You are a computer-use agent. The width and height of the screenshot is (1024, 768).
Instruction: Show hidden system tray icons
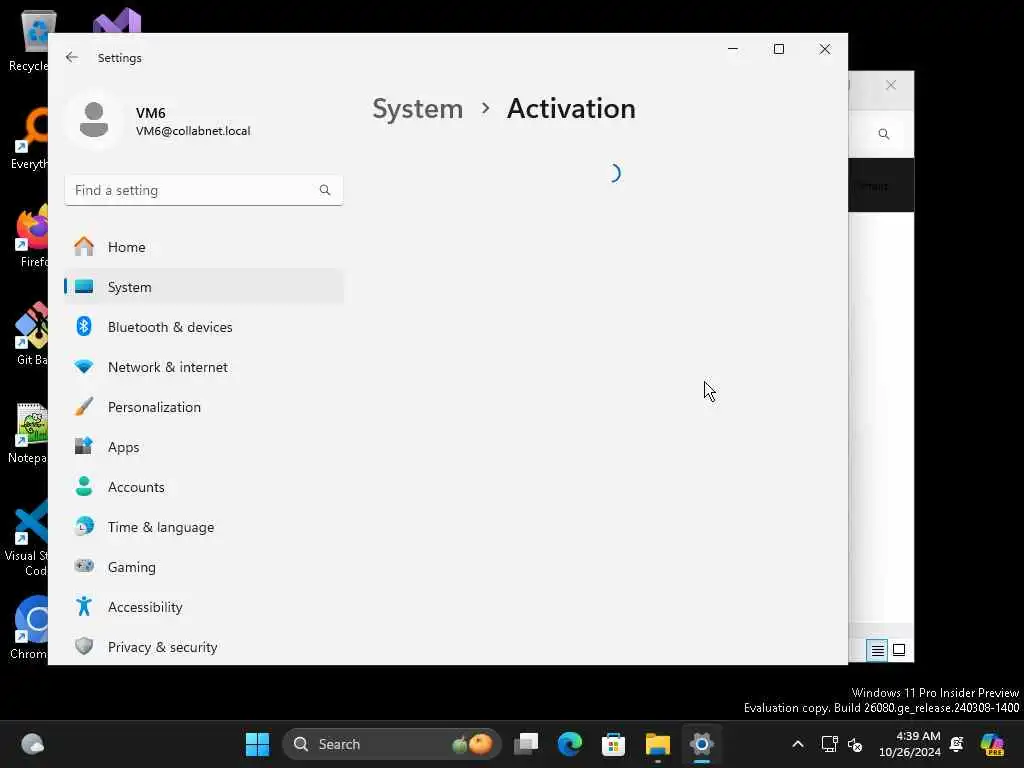[x=798, y=744]
